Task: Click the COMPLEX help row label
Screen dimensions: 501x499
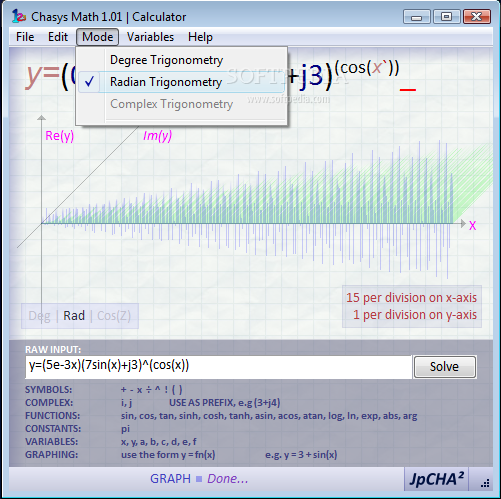Action: tap(49, 403)
